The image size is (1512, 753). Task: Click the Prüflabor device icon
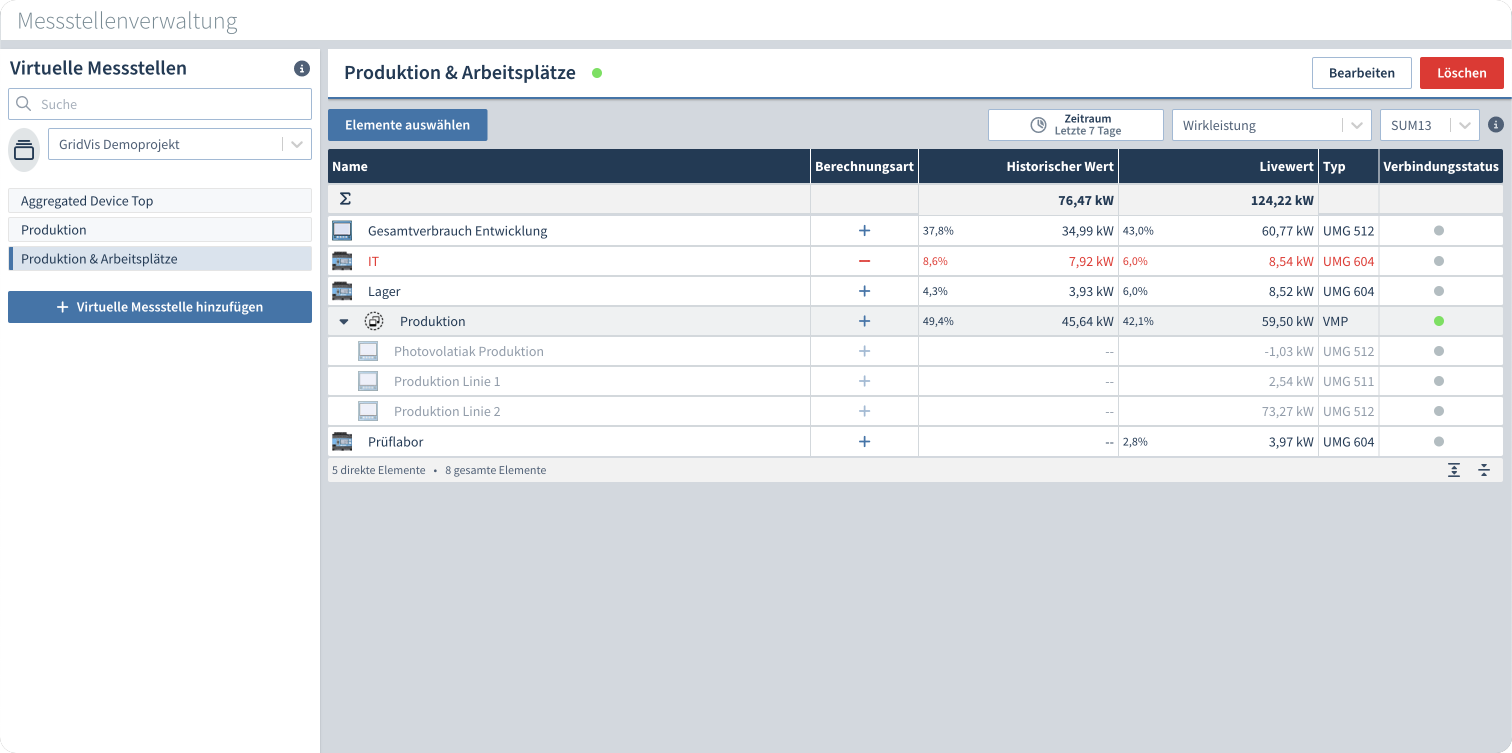point(342,441)
